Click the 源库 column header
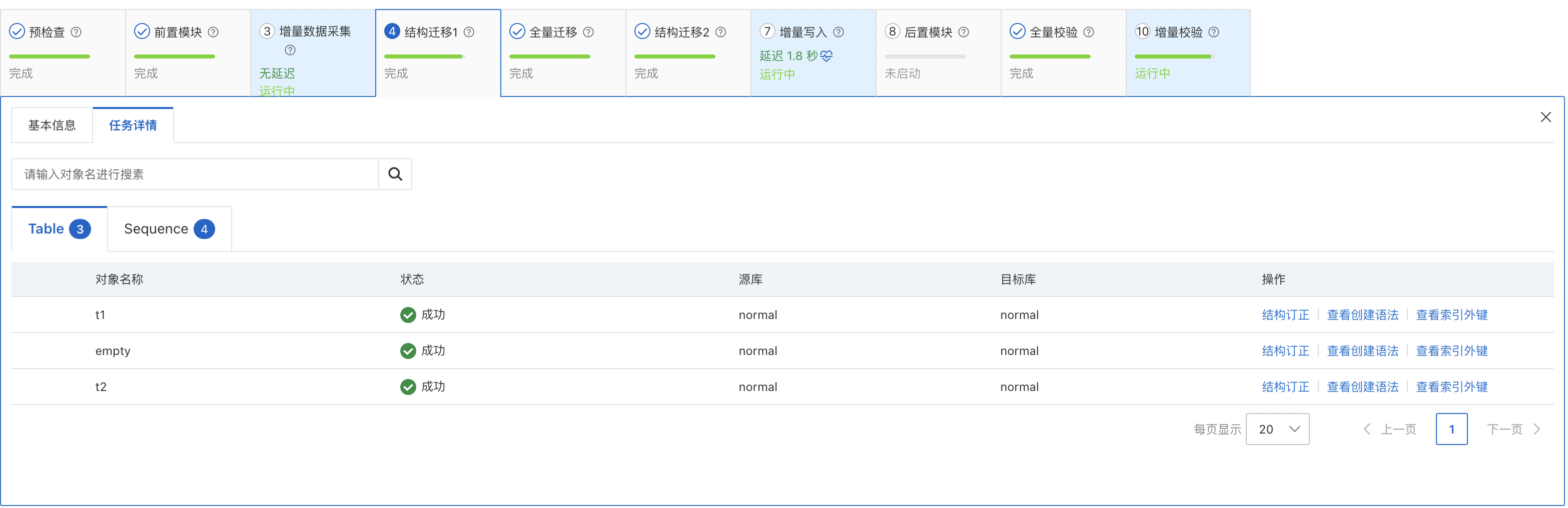 click(x=750, y=280)
